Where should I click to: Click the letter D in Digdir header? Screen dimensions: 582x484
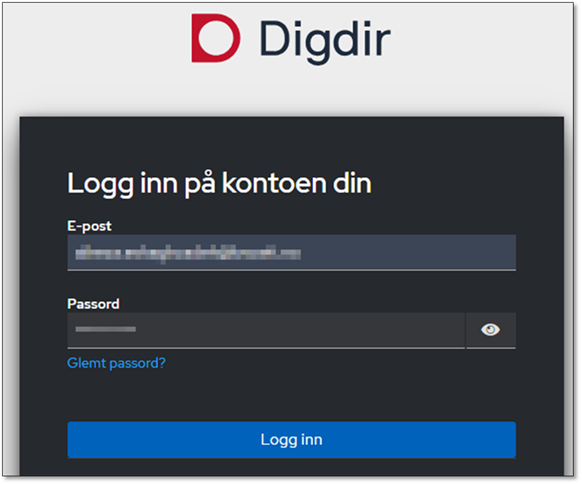(x=275, y=38)
